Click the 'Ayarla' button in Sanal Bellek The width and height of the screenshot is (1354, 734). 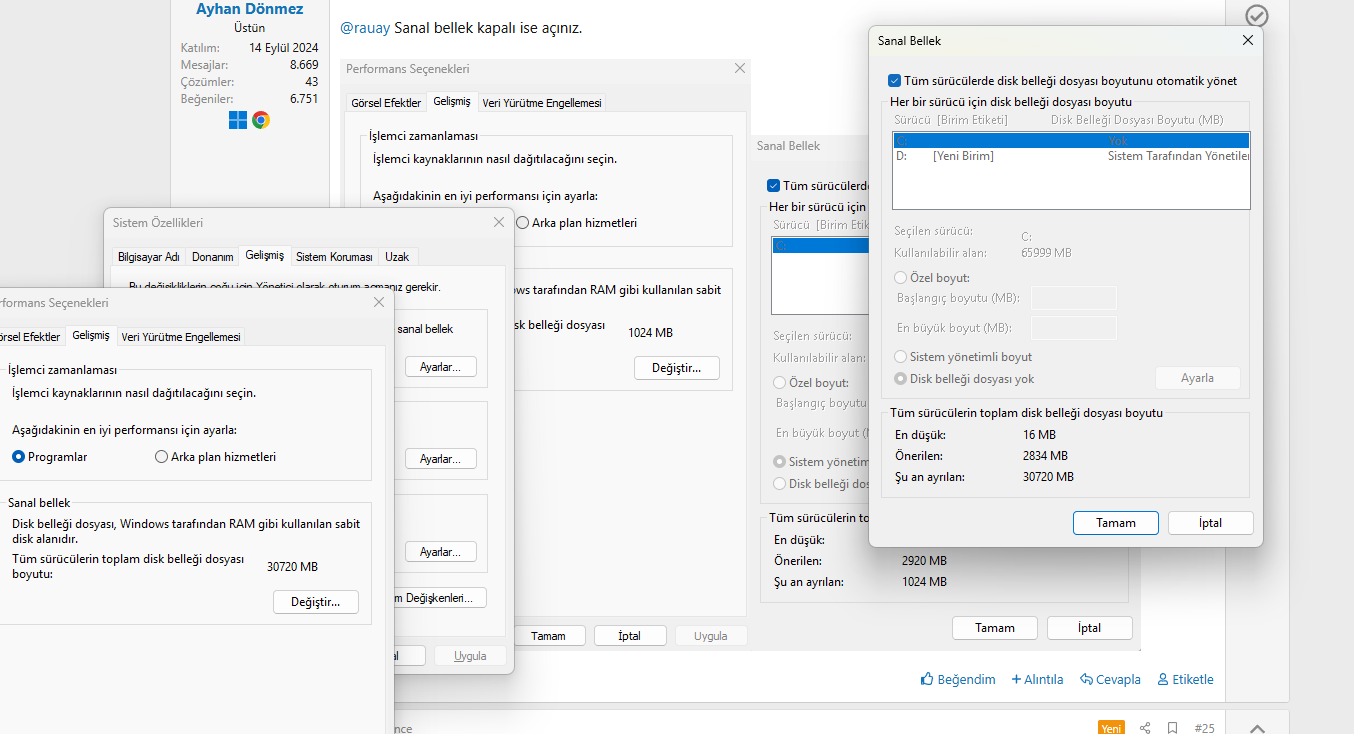pos(1197,378)
